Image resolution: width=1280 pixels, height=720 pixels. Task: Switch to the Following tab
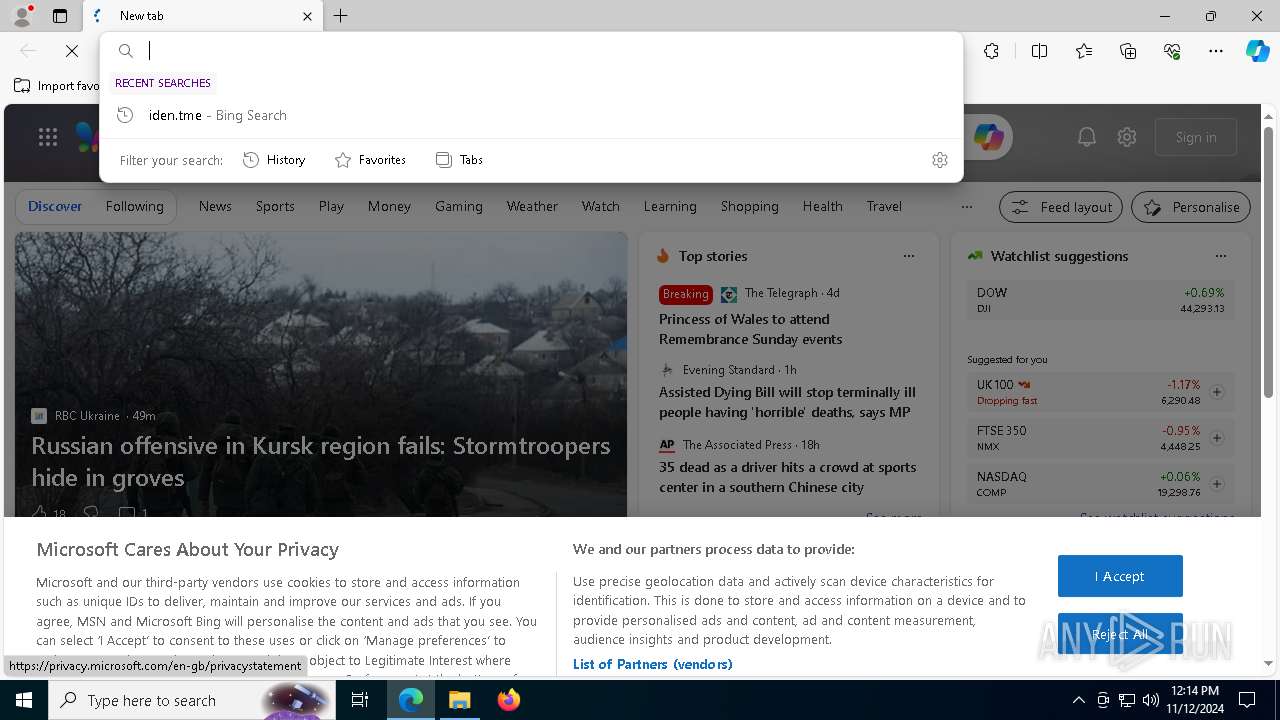coord(134,206)
